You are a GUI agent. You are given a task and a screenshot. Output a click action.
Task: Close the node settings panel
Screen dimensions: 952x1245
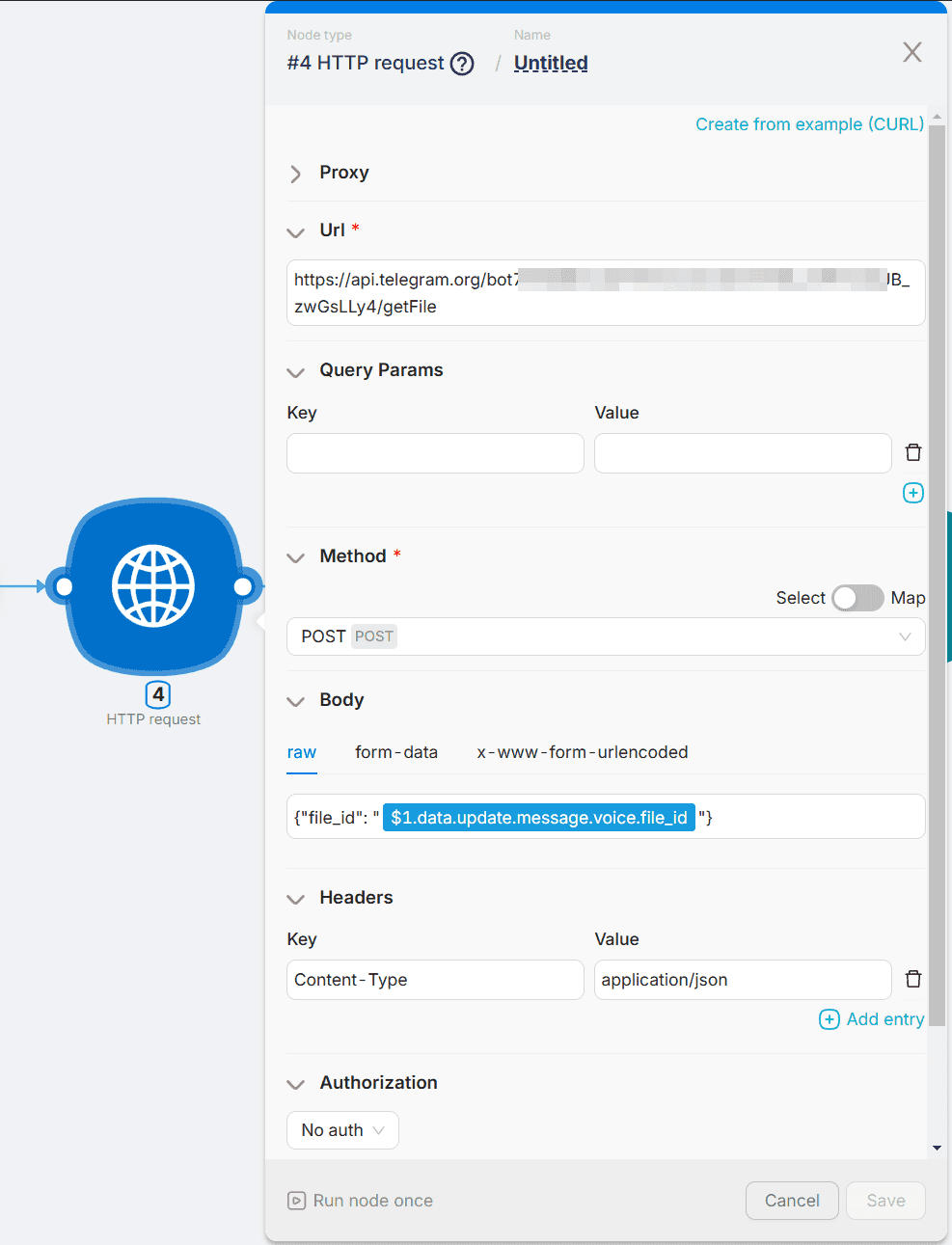911,52
